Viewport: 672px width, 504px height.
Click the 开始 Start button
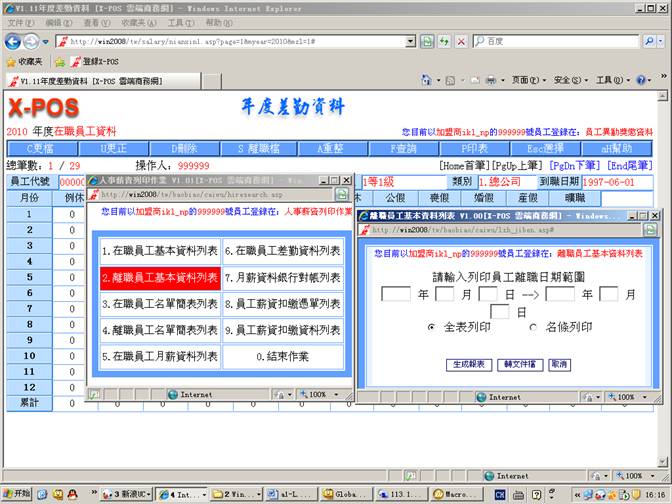coord(17,494)
